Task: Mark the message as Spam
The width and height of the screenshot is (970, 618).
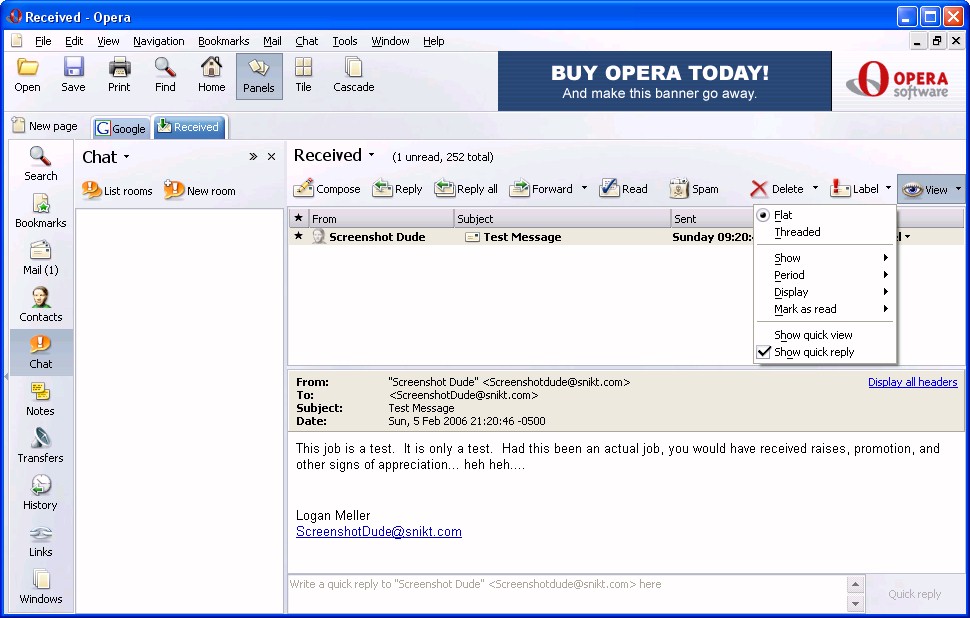Action: point(694,189)
